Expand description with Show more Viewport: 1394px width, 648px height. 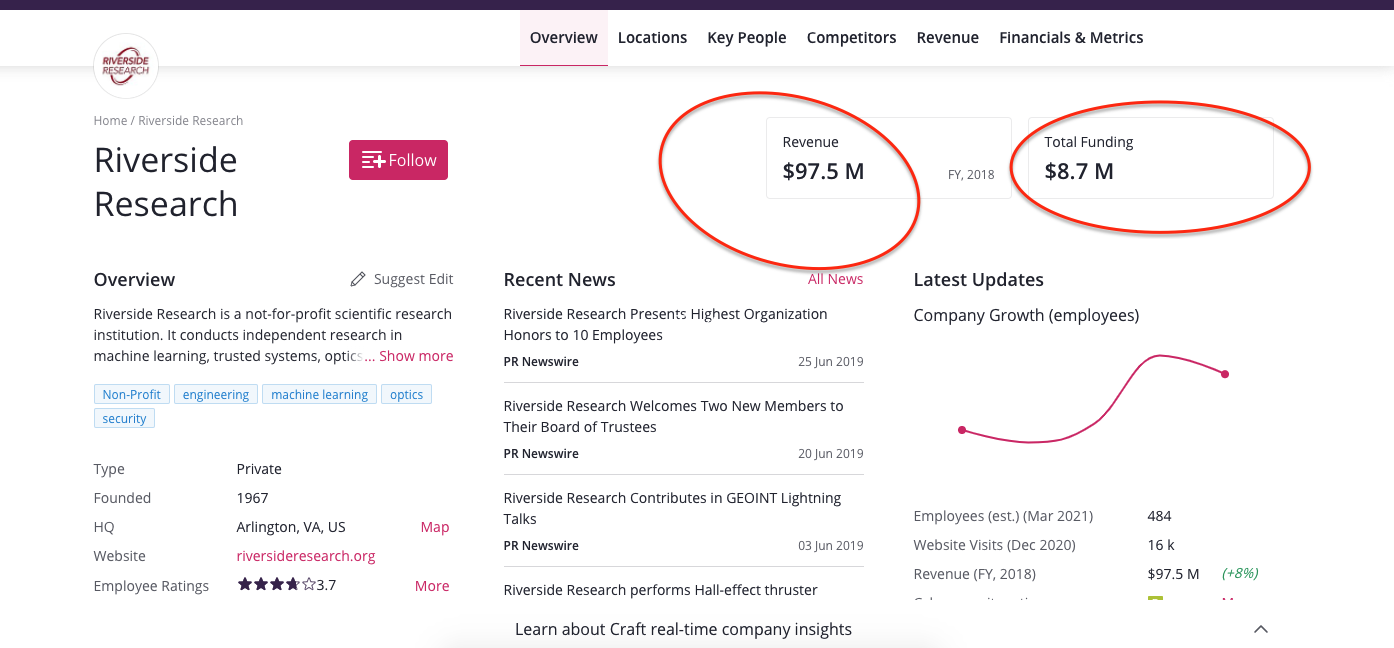click(x=416, y=356)
